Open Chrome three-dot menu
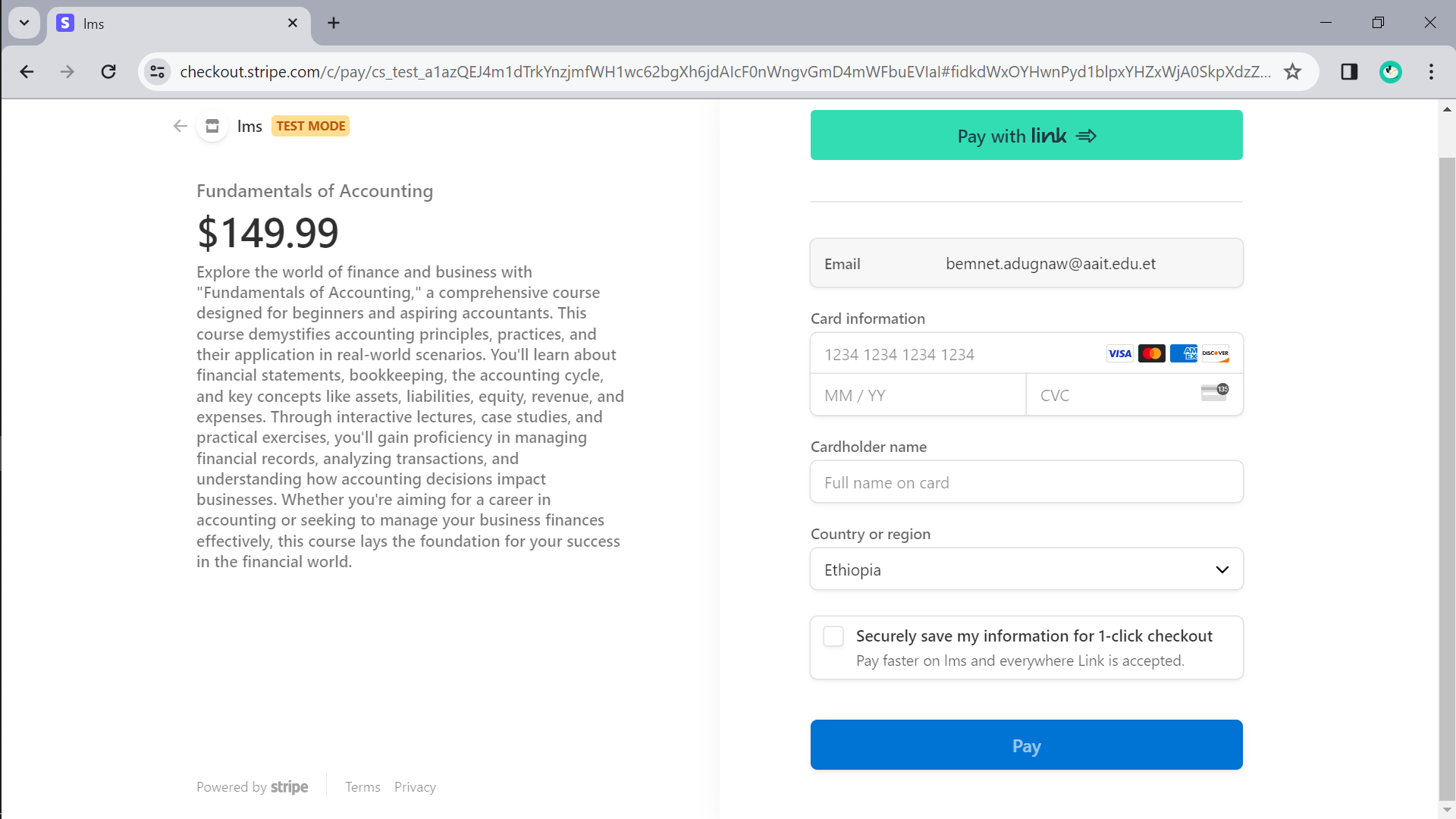1456x819 pixels. [x=1431, y=71]
